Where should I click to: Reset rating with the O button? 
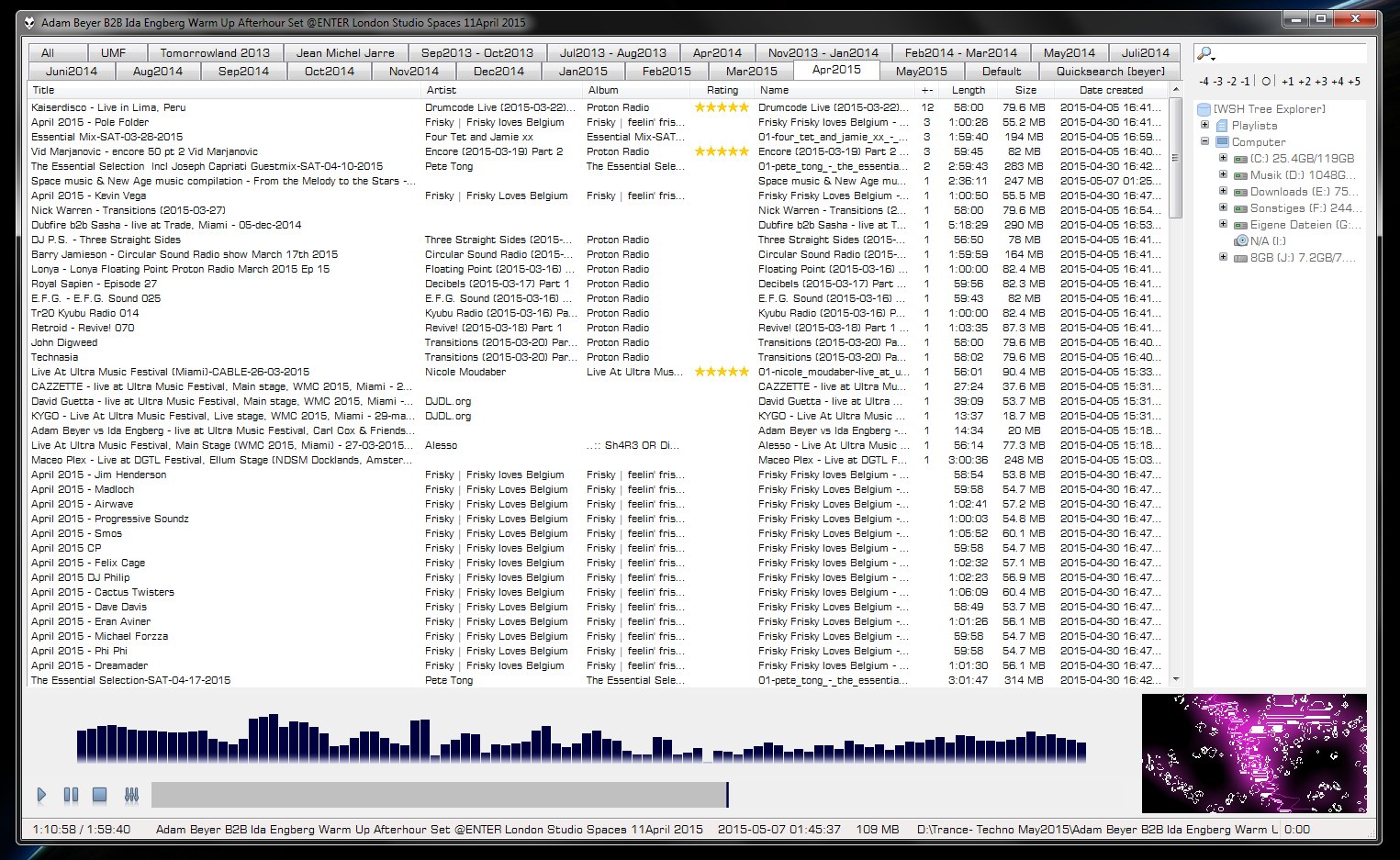point(1266,82)
